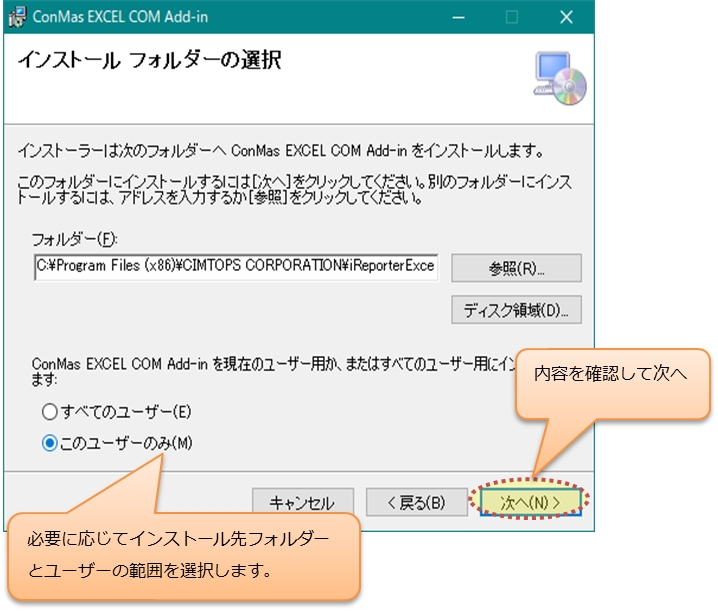Click the greyed-out maximize button

tap(512, 17)
